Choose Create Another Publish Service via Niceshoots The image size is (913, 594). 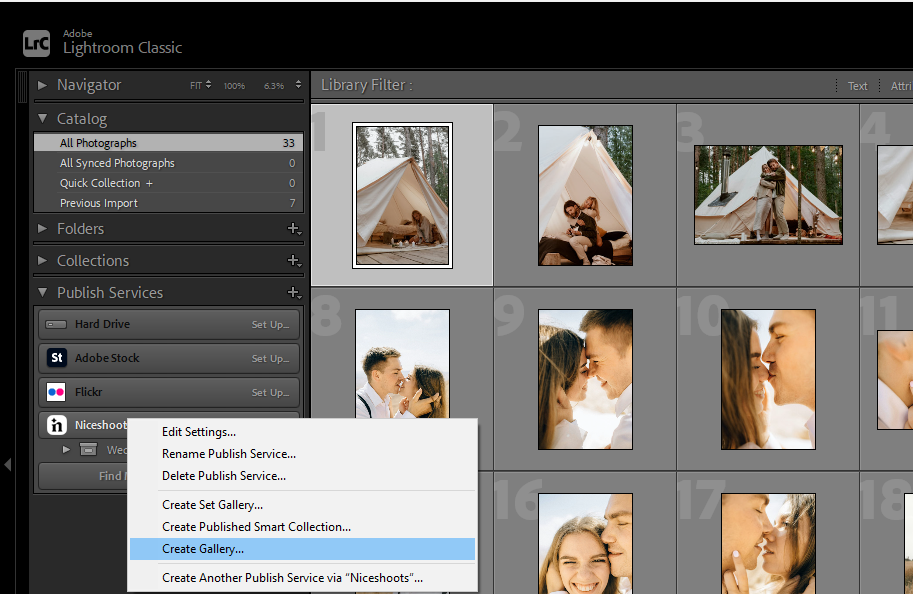[302, 578]
